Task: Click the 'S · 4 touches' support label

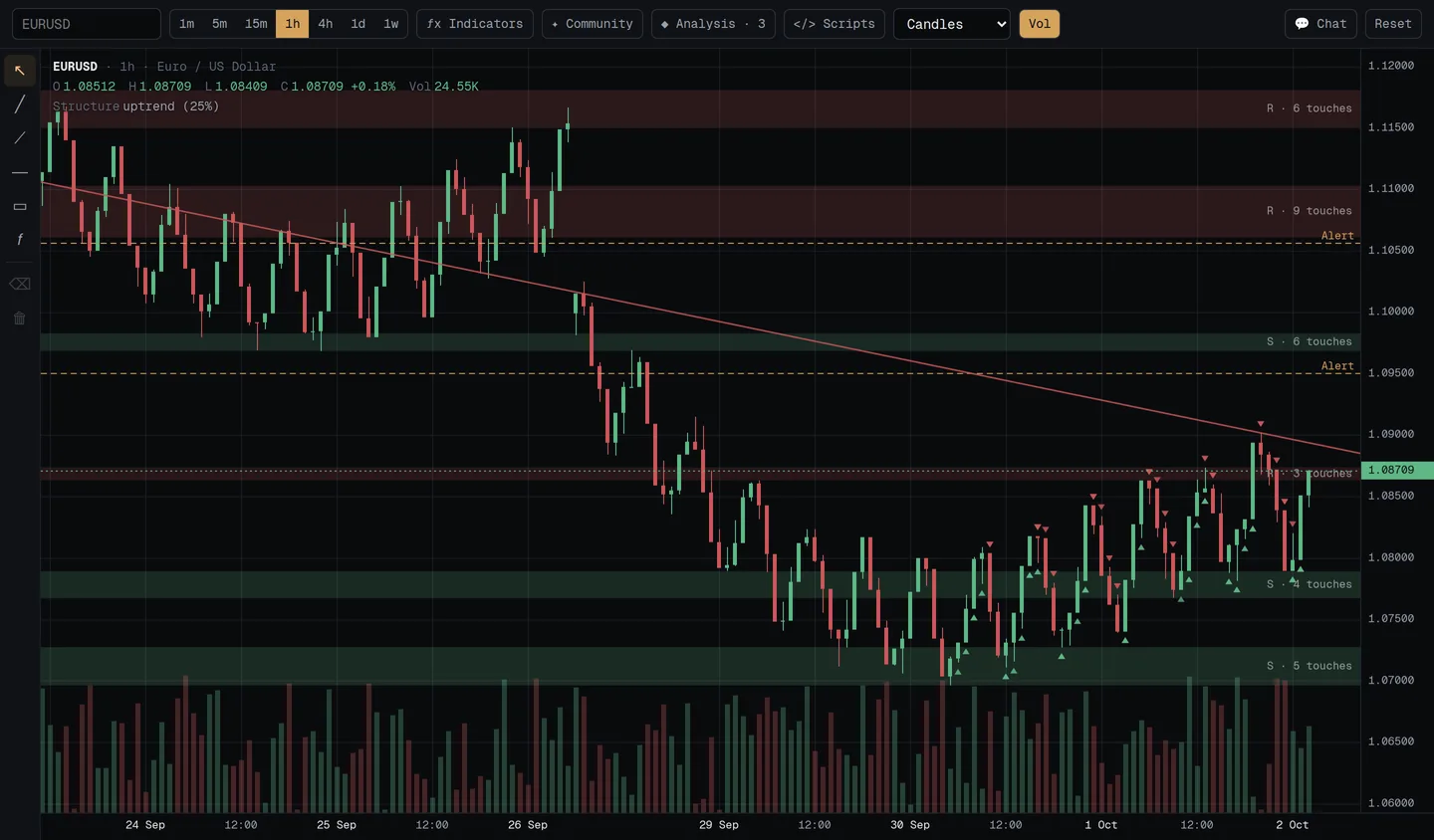Action: coord(1309,584)
